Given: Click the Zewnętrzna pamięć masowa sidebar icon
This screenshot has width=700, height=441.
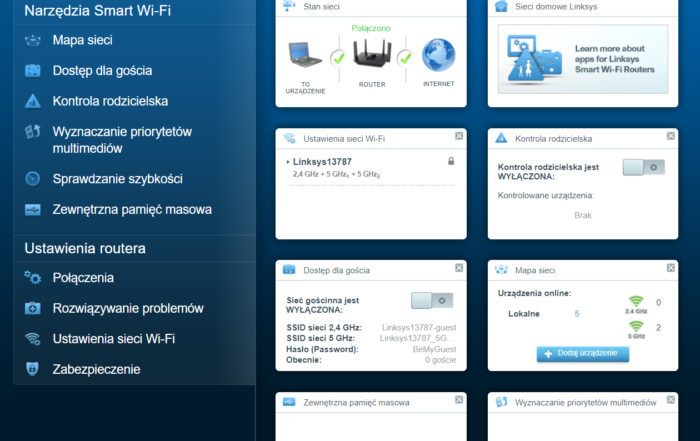Looking at the screenshot, I should (33, 209).
